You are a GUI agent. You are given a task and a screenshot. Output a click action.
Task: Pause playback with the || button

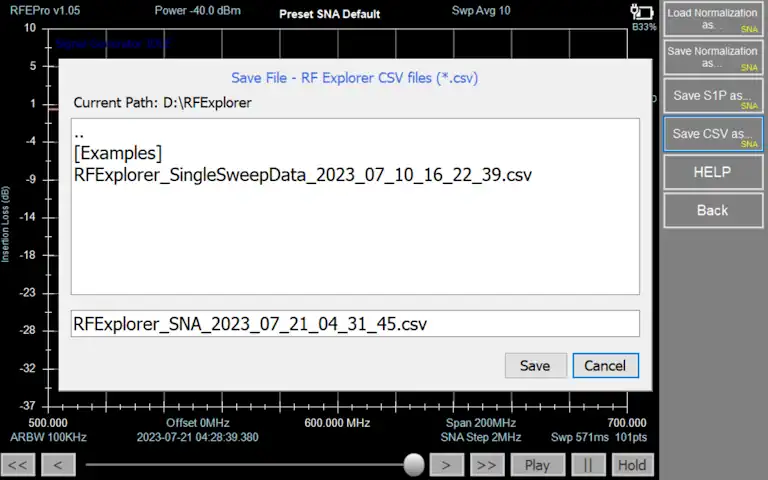coord(588,465)
